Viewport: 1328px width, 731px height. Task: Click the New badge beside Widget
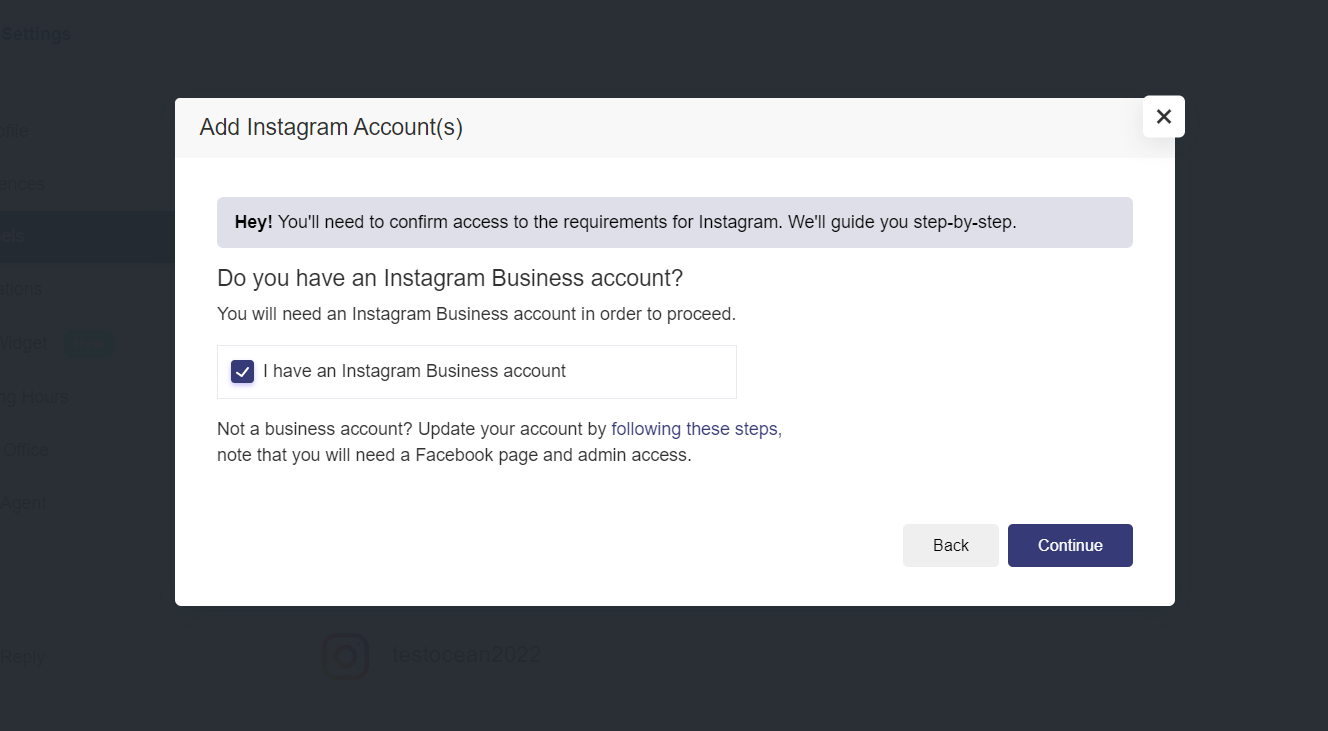(x=88, y=343)
